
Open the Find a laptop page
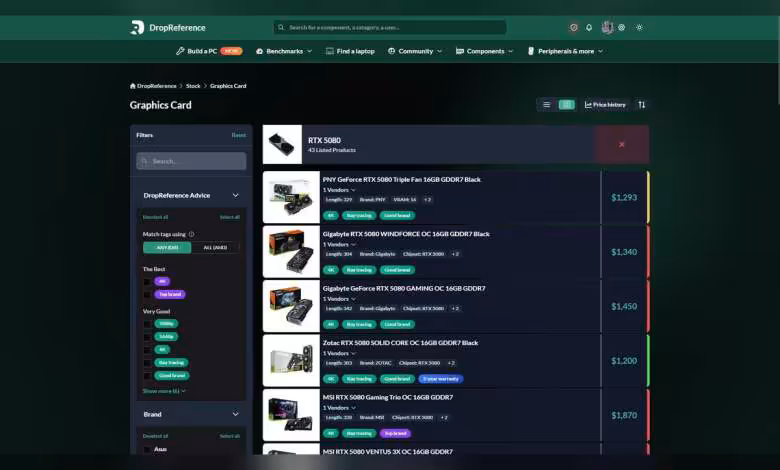pyautogui.click(x=350, y=51)
